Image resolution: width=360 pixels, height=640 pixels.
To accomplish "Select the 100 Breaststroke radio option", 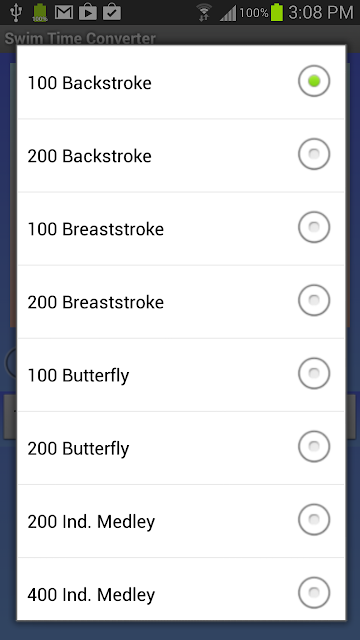I will (313, 227).
